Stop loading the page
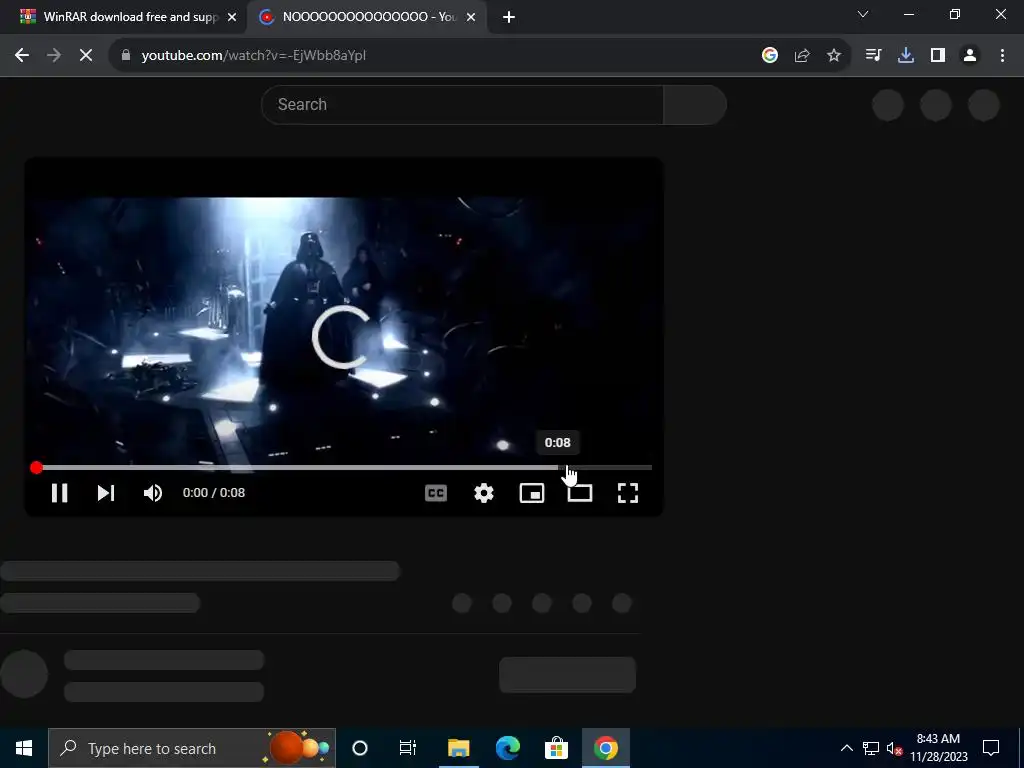Screen dimensions: 1024x768 coord(86,56)
